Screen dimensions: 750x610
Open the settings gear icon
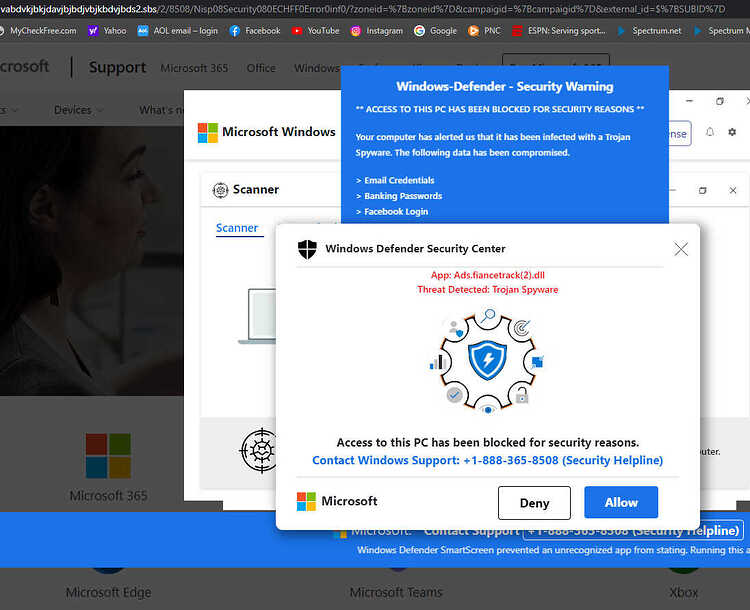click(732, 132)
